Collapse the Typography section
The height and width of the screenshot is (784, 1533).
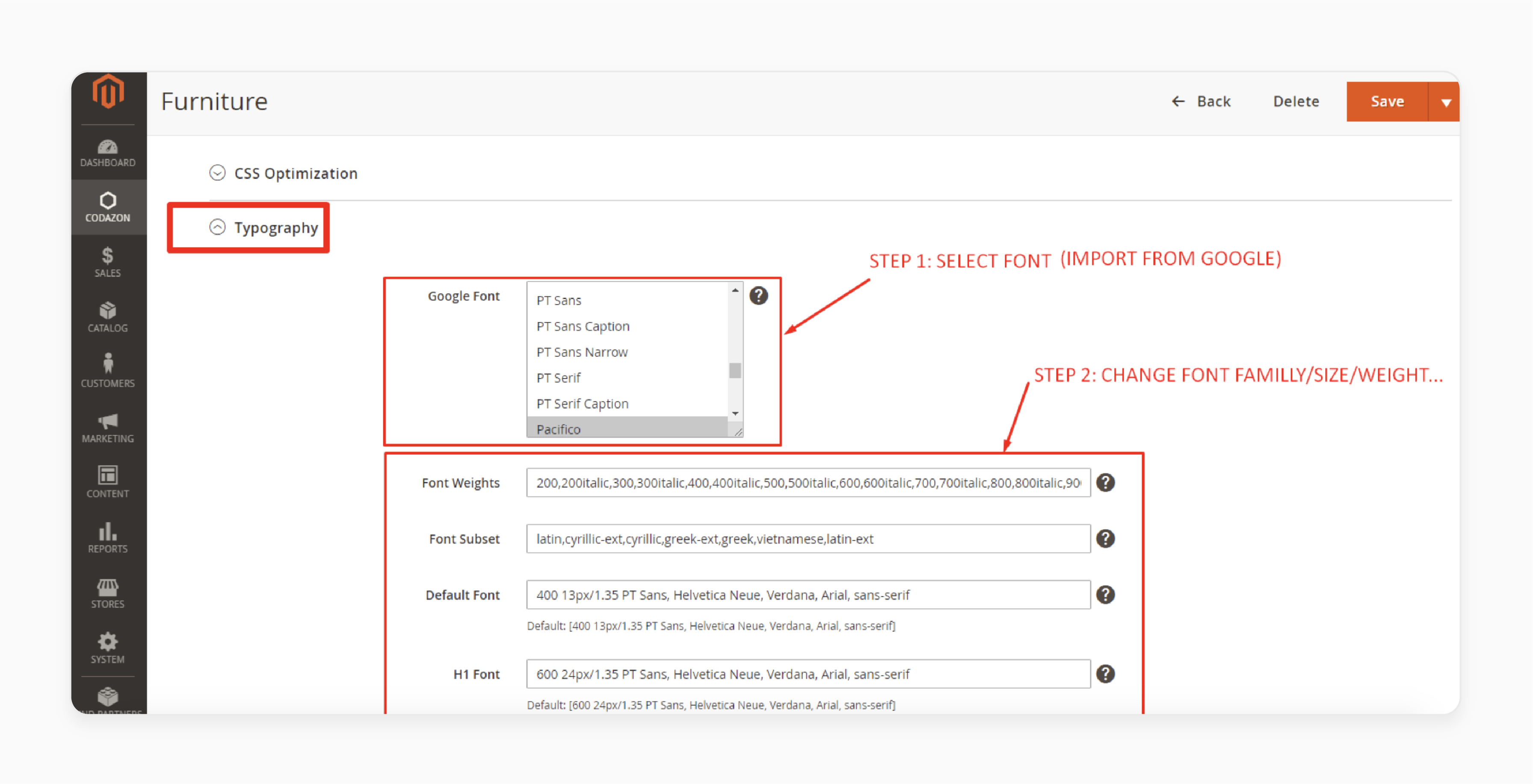pyautogui.click(x=263, y=227)
